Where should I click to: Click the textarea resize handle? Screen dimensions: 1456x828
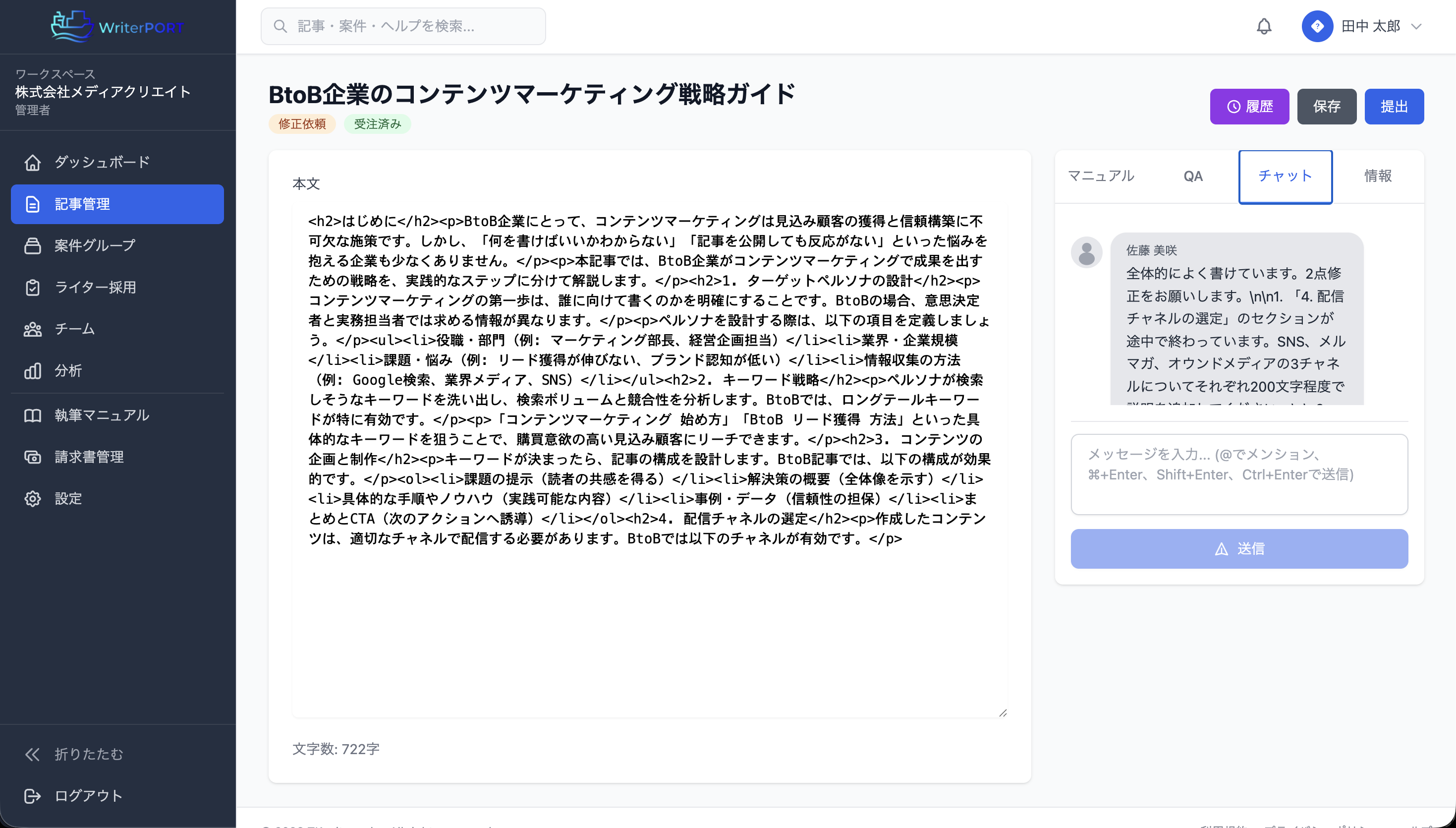click(x=1003, y=712)
